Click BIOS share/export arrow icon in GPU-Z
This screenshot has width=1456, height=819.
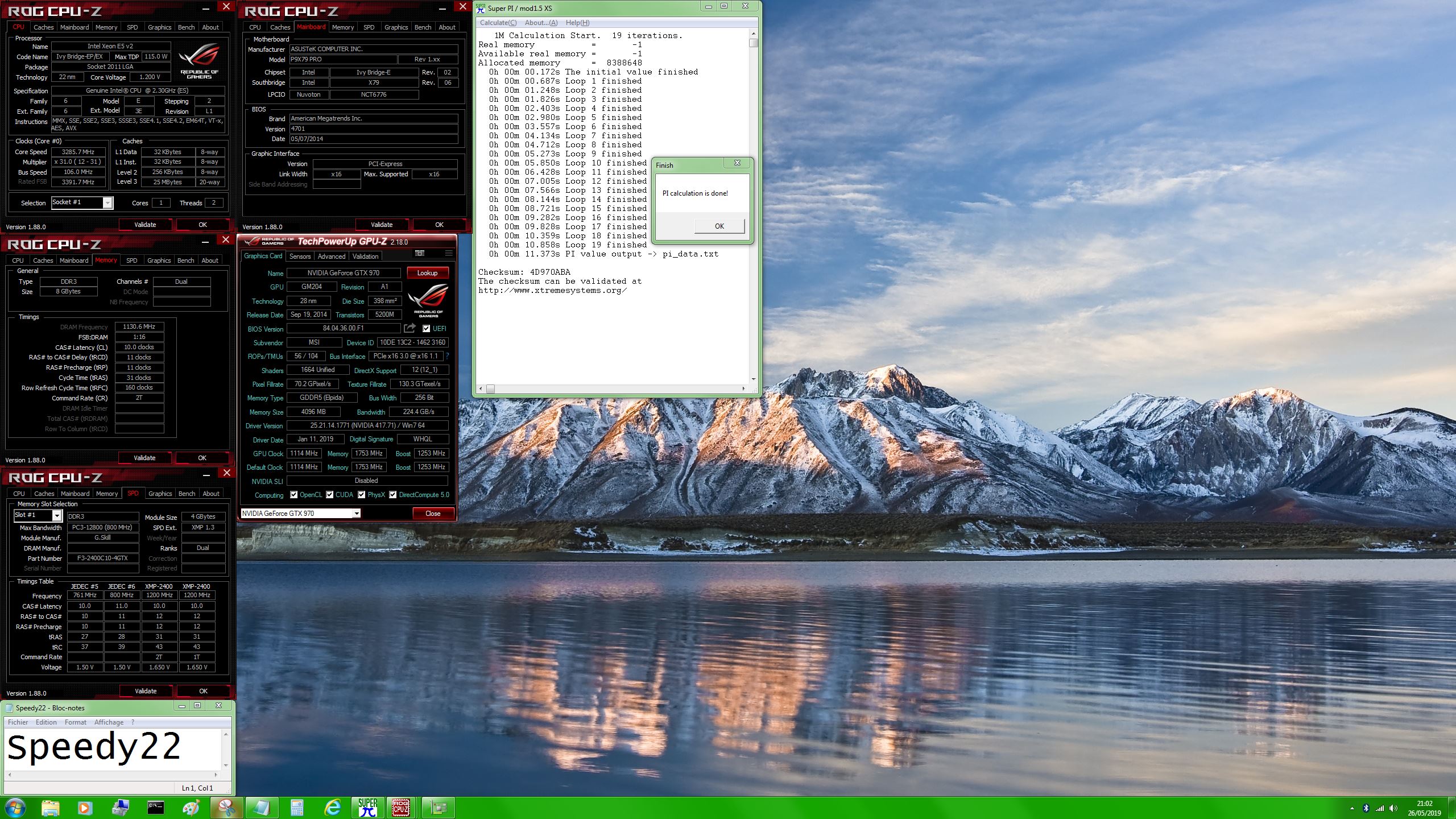point(409,328)
